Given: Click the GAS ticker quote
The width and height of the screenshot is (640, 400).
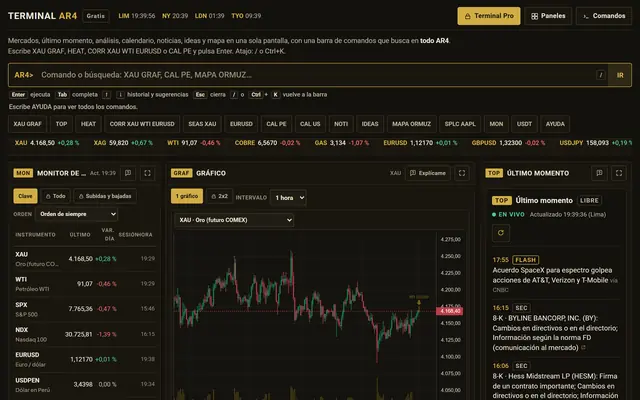Looking at the screenshot, I should tap(342, 143).
